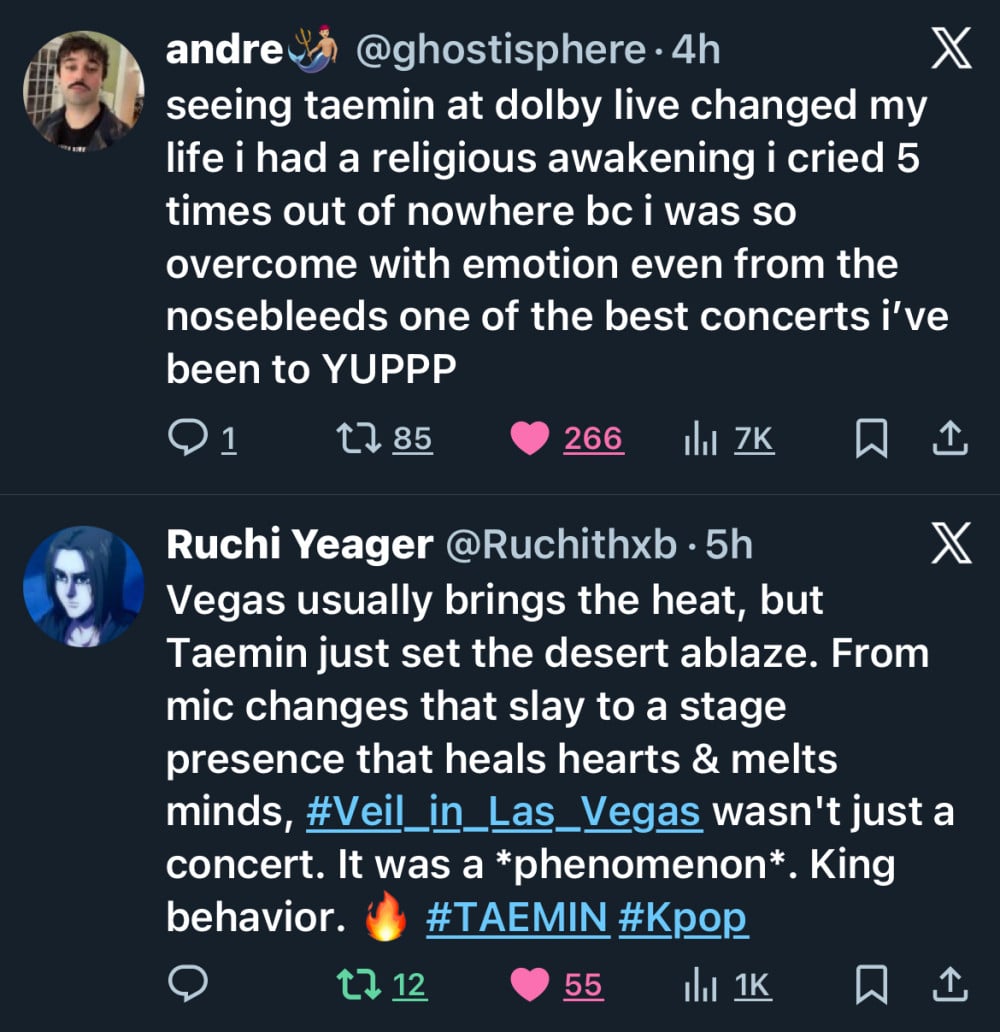The image size is (1000, 1032).
Task: Open #Veil_in_Las_Vegas hashtag
Action: [x=503, y=812]
